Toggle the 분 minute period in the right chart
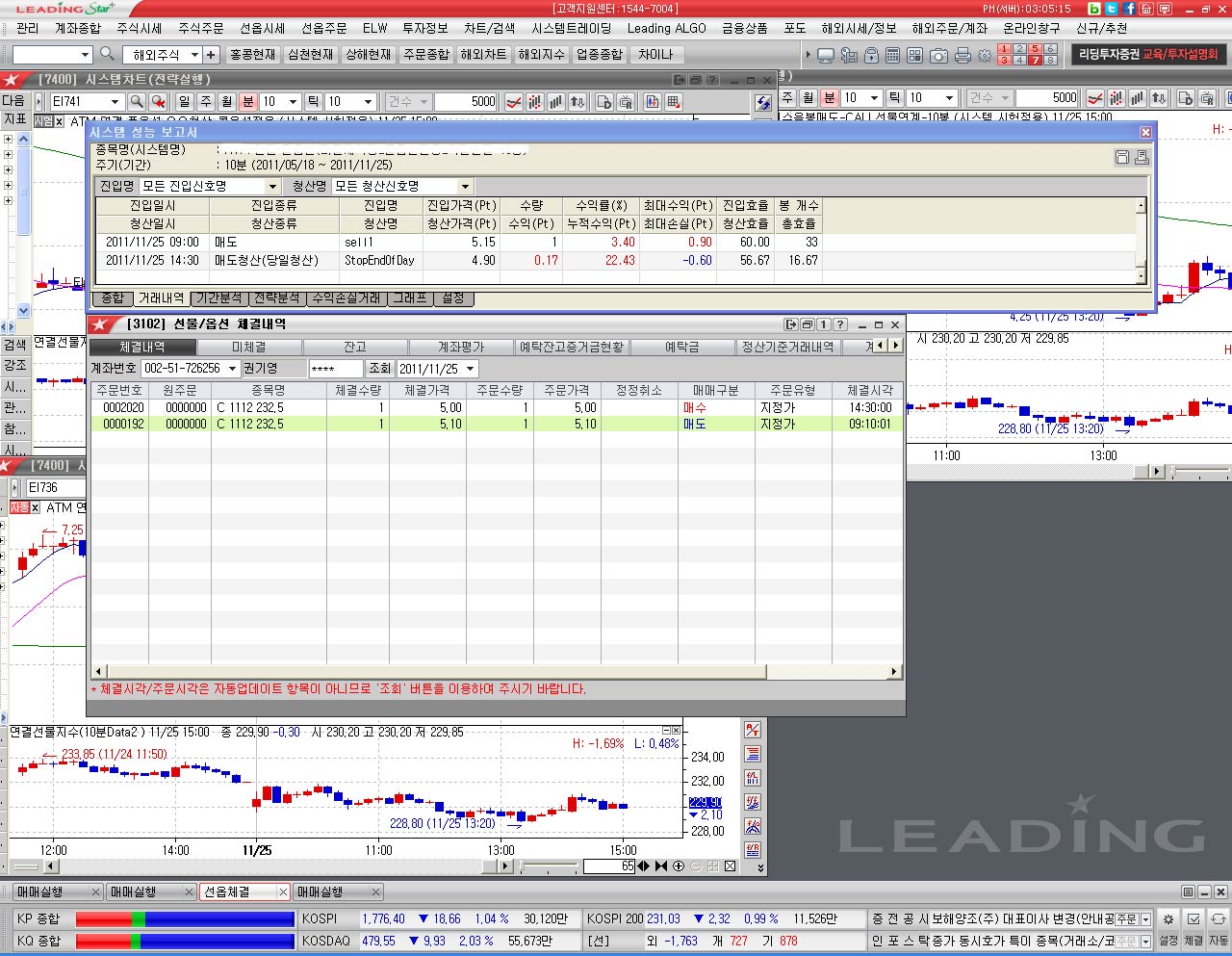Screen dimensions: 1232x956 pos(830,98)
